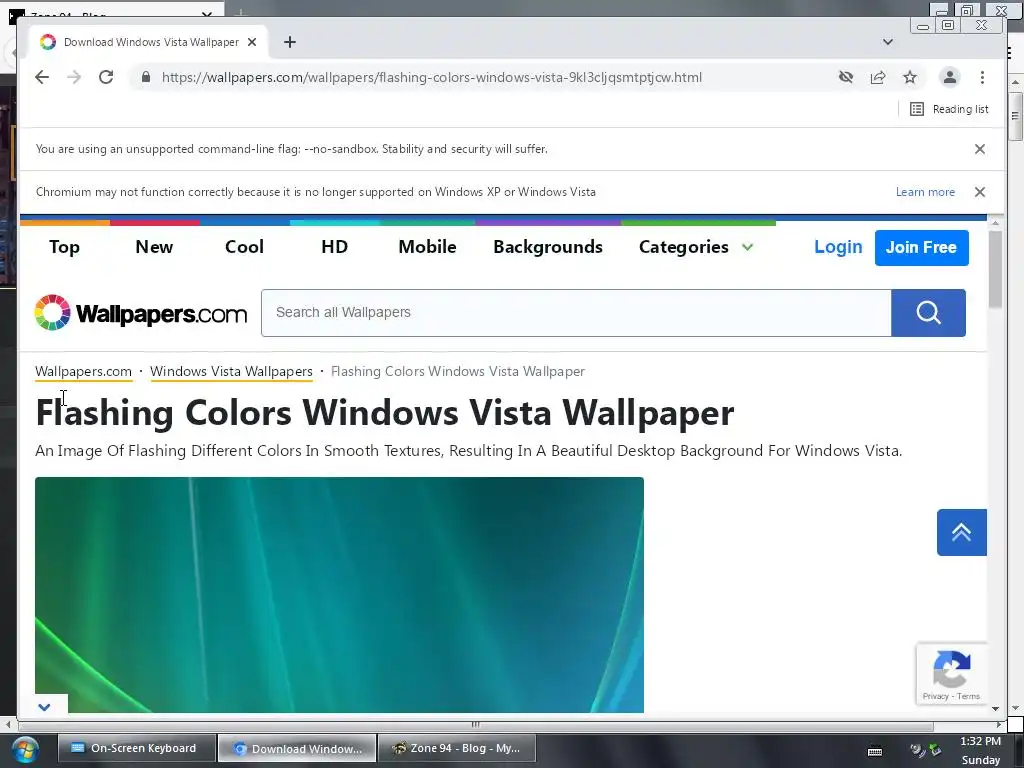Click the address bar URL field
1024x768 pixels.
432,77
